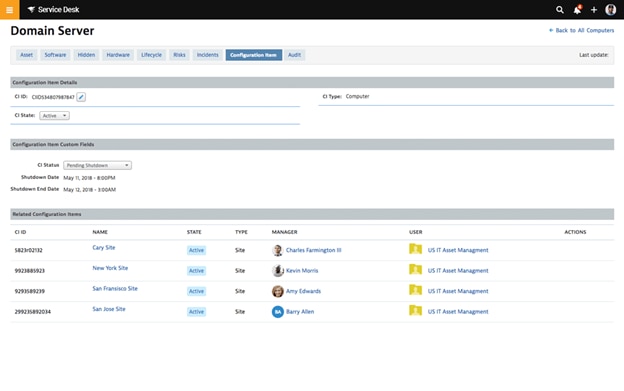Click the Service Desk logo

(x=53, y=10)
